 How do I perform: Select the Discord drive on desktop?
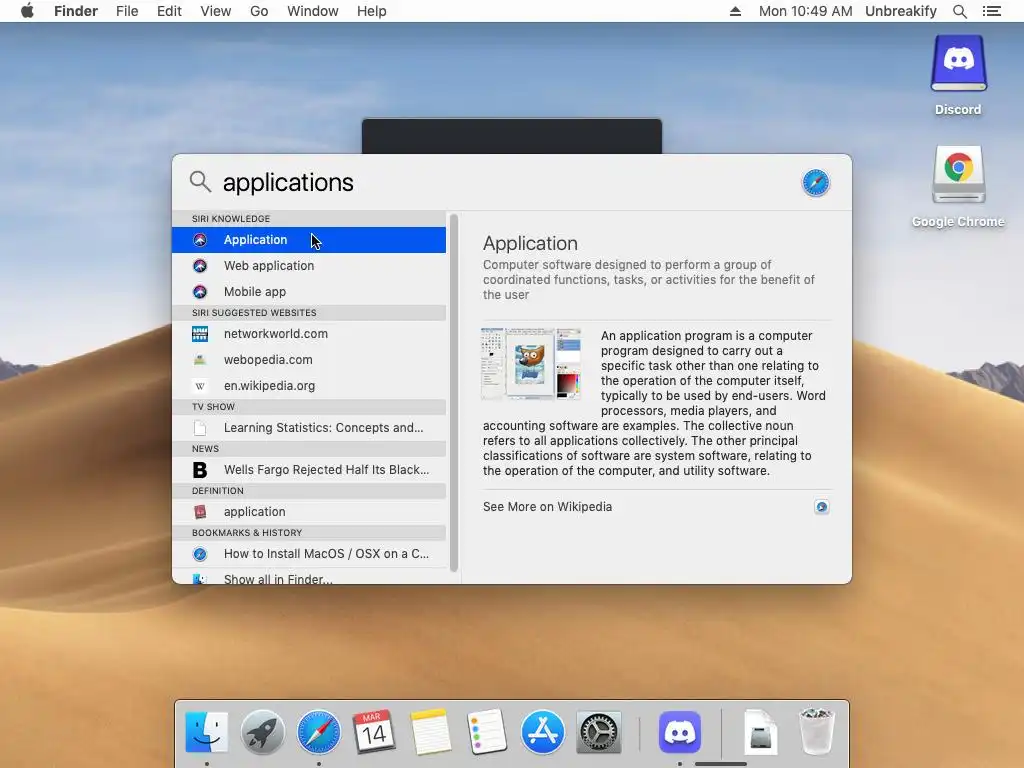click(958, 74)
